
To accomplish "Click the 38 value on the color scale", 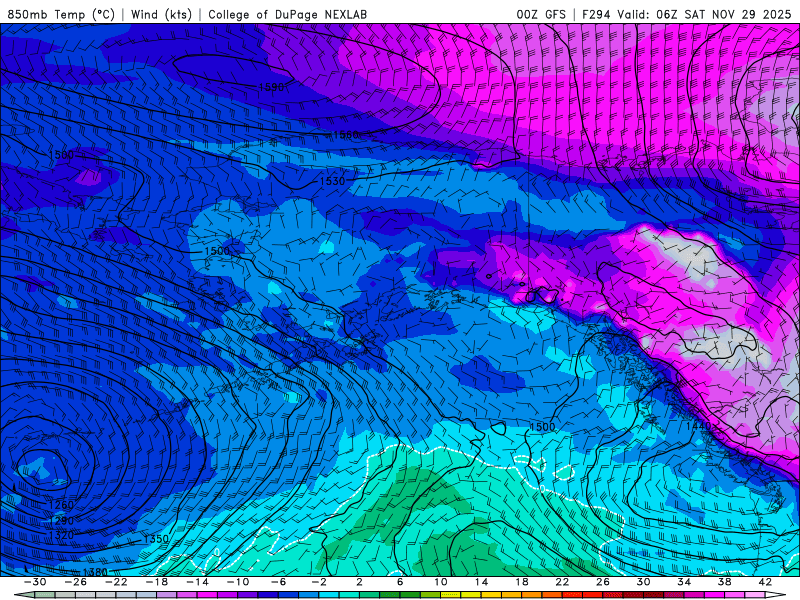I will tap(724, 582).
